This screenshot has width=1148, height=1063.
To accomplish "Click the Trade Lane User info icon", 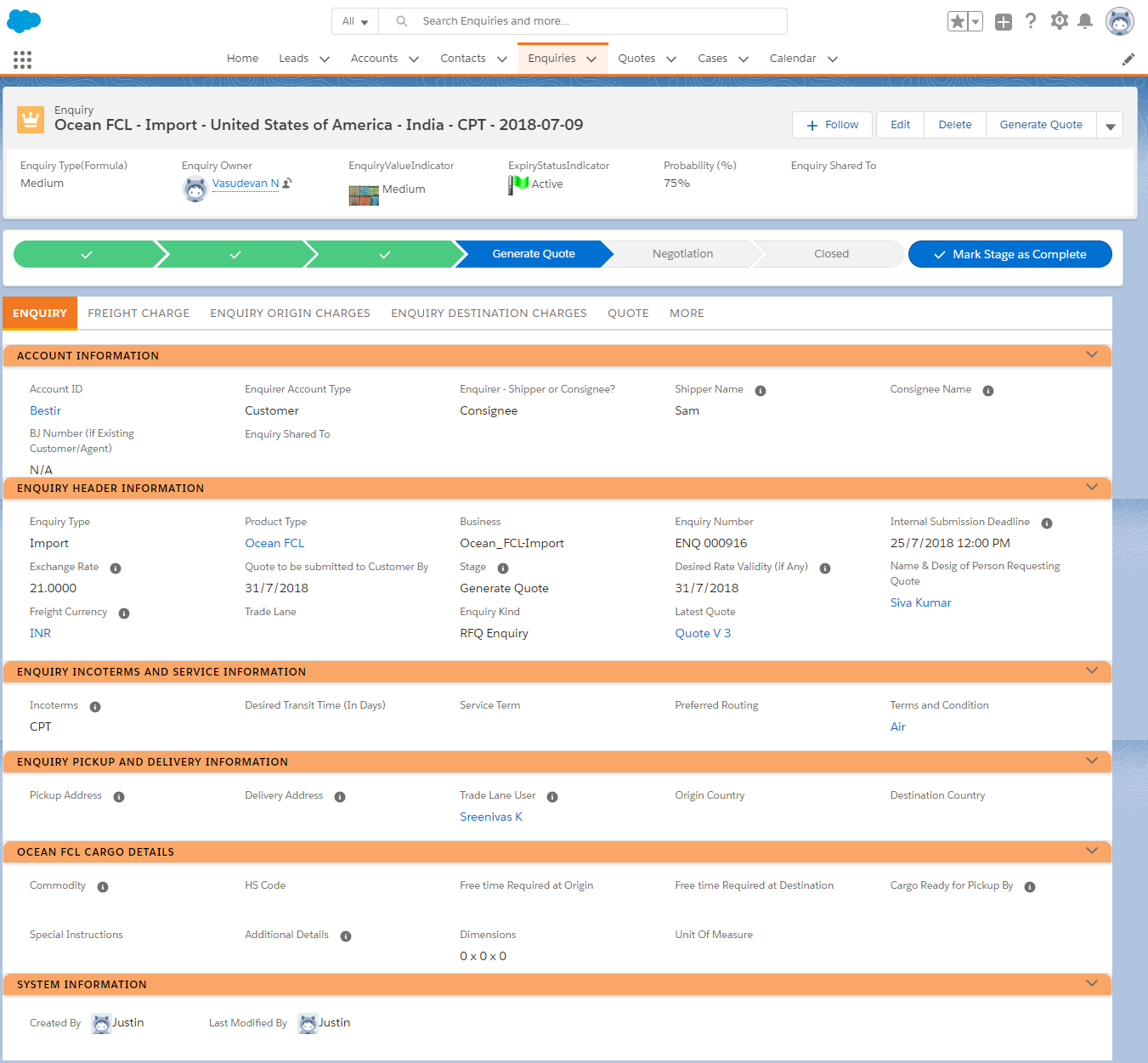I will click(552, 797).
